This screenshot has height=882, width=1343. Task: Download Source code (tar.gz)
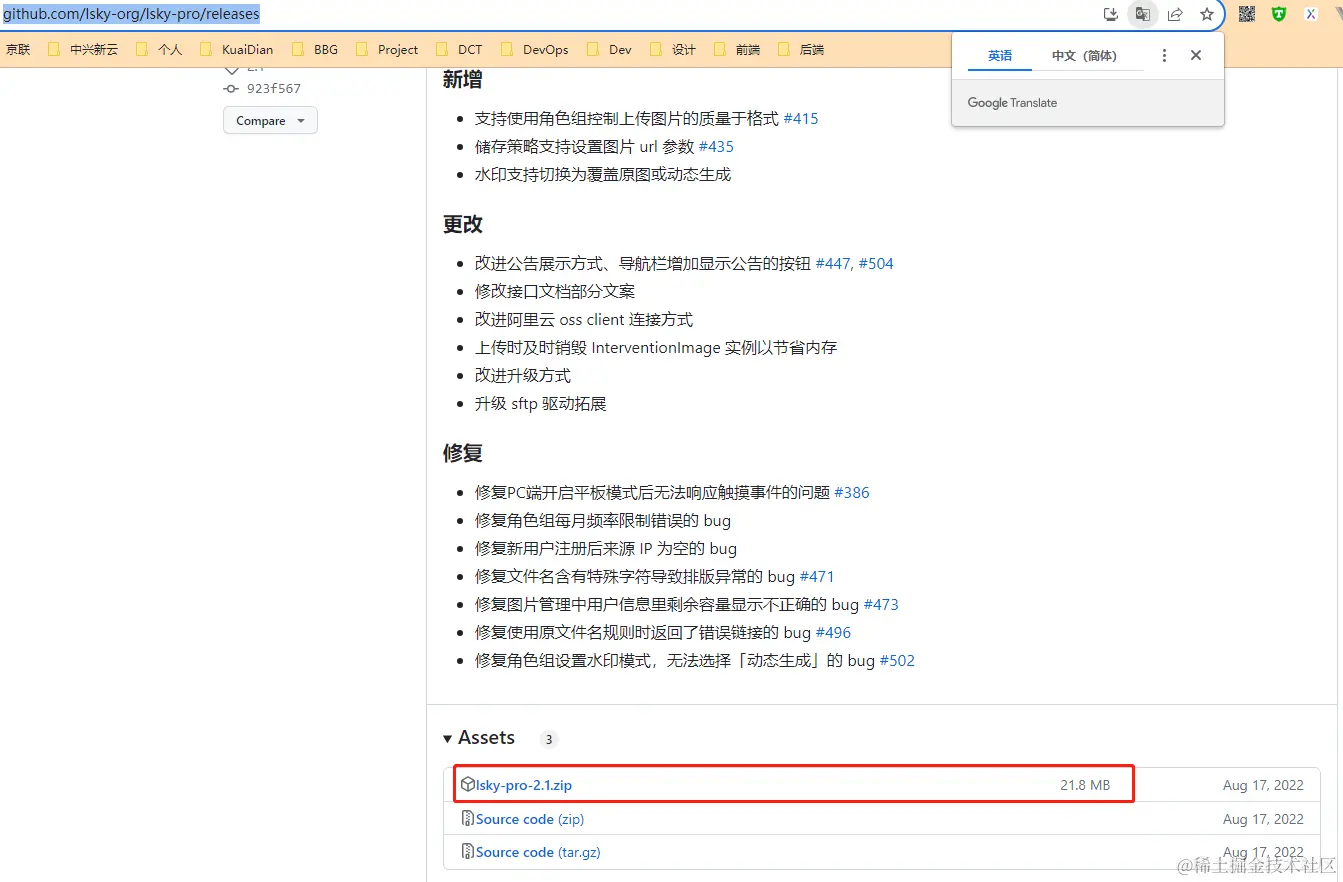point(538,852)
